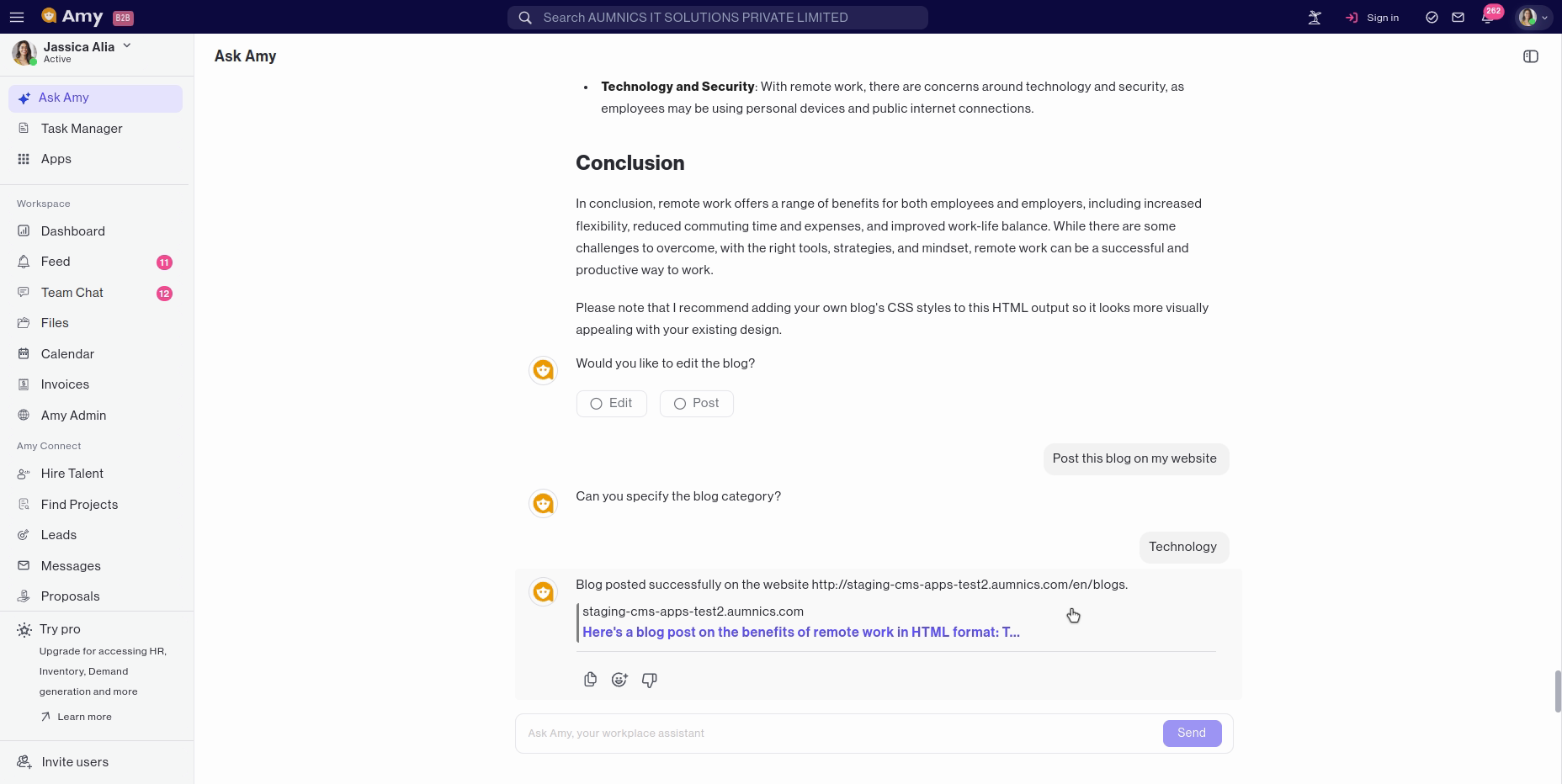Toggle the side panel layout icon
1562x784 pixels.
point(1531,56)
